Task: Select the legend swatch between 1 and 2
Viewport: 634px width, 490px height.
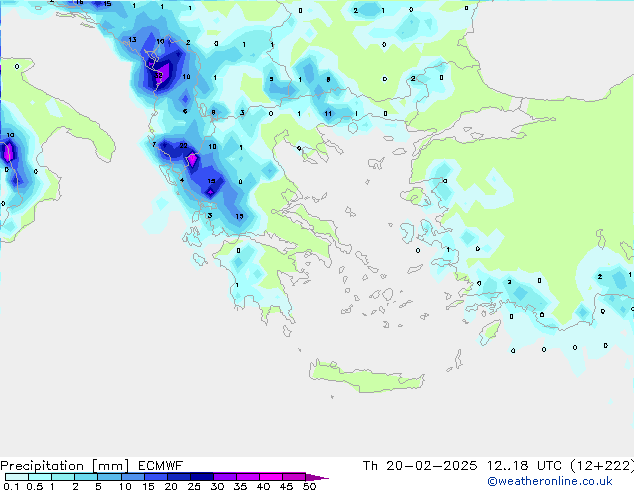Action: [63, 477]
